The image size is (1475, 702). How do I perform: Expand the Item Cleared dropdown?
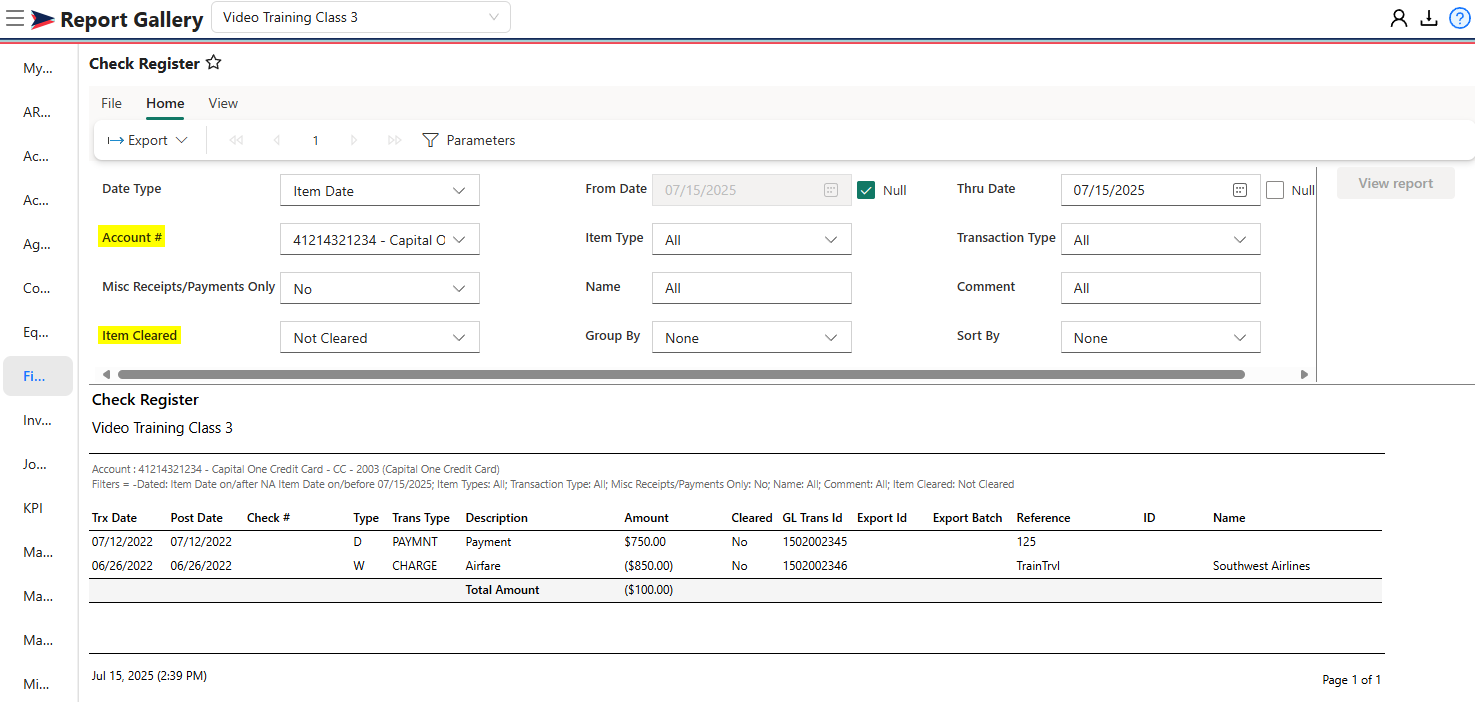[x=380, y=338]
